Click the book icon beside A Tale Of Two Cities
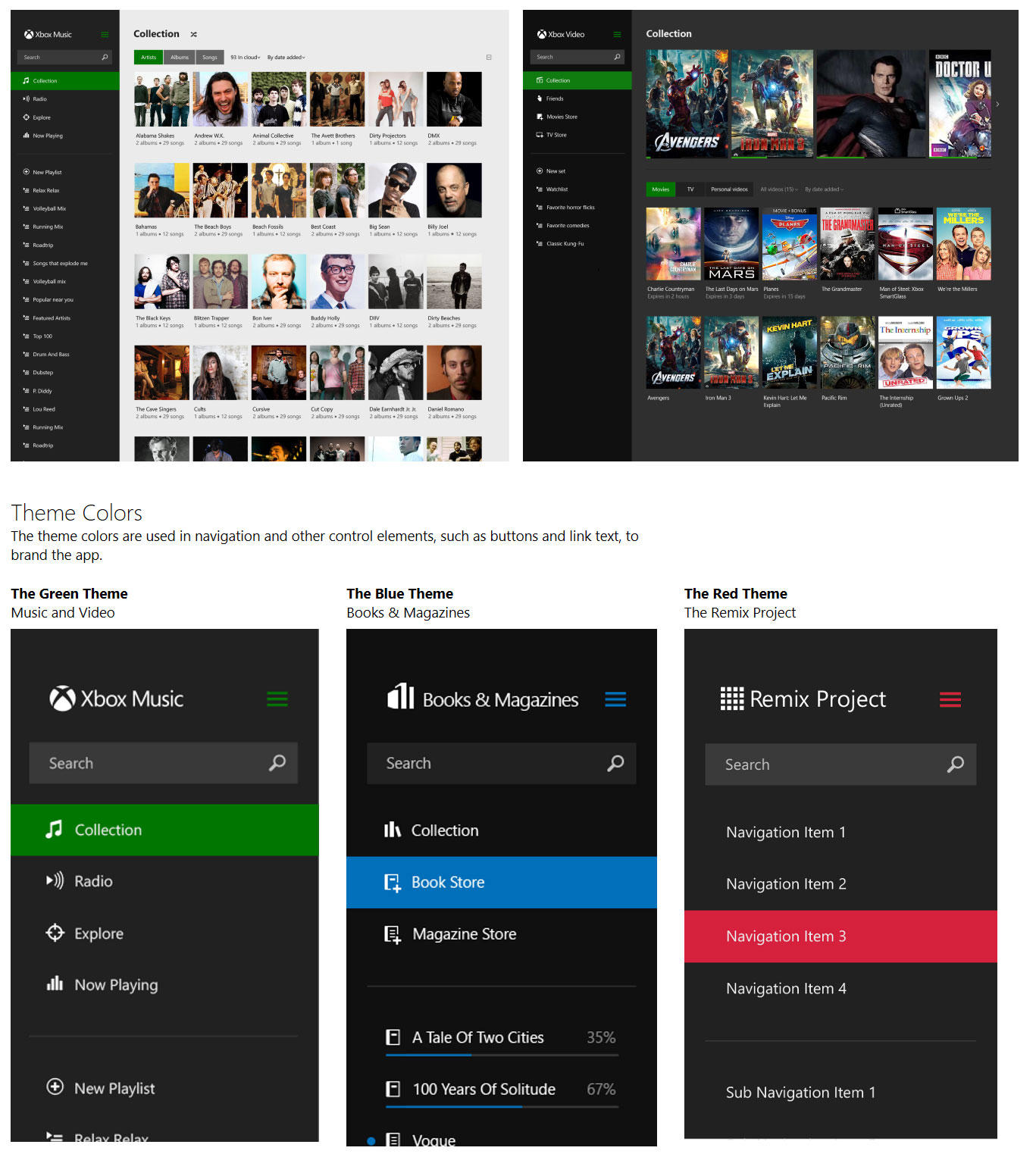1036x1157 pixels. click(x=393, y=1037)
